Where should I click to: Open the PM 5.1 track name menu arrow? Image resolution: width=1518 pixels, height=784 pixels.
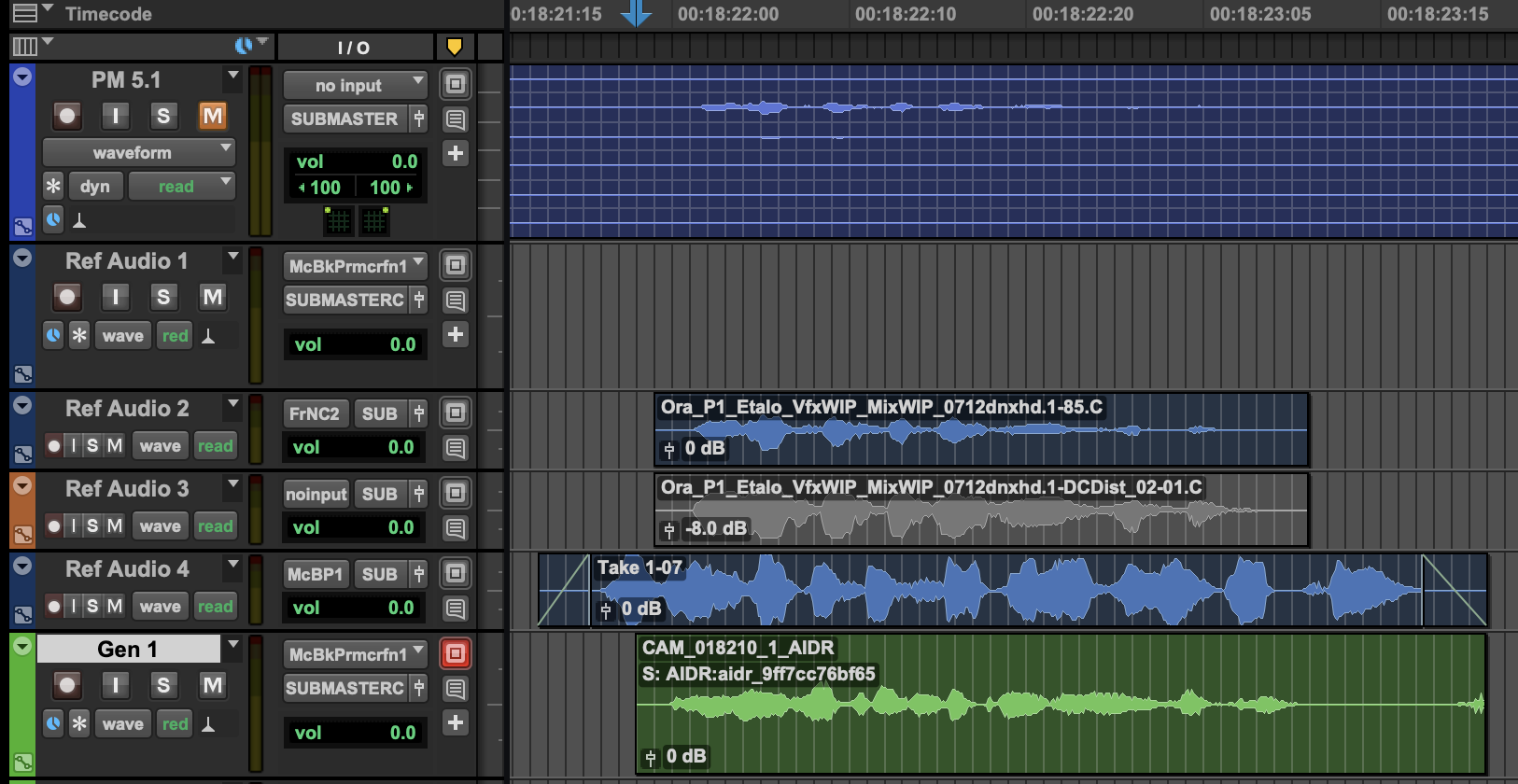pos(232,75)
